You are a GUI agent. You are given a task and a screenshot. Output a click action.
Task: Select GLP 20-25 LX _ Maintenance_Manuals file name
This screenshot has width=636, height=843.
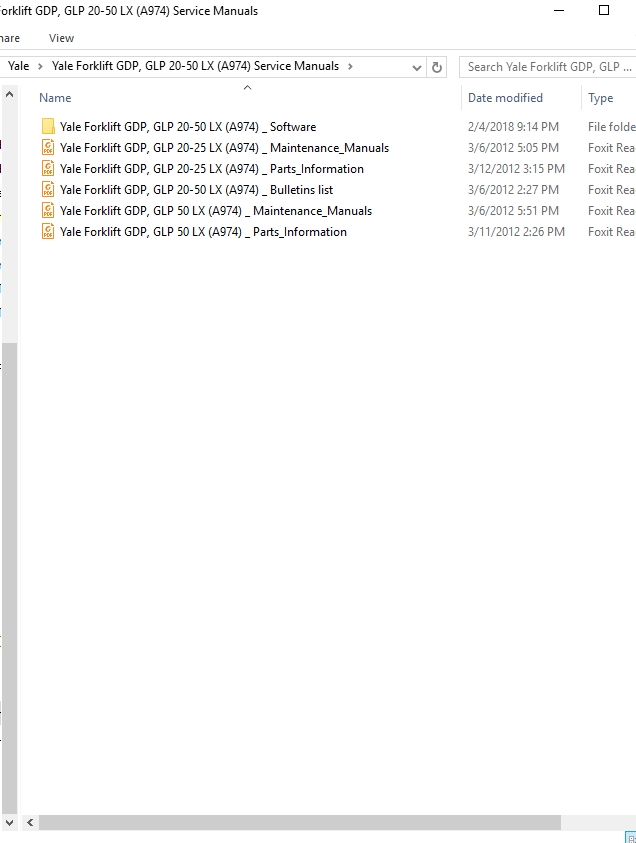(224, 148)
